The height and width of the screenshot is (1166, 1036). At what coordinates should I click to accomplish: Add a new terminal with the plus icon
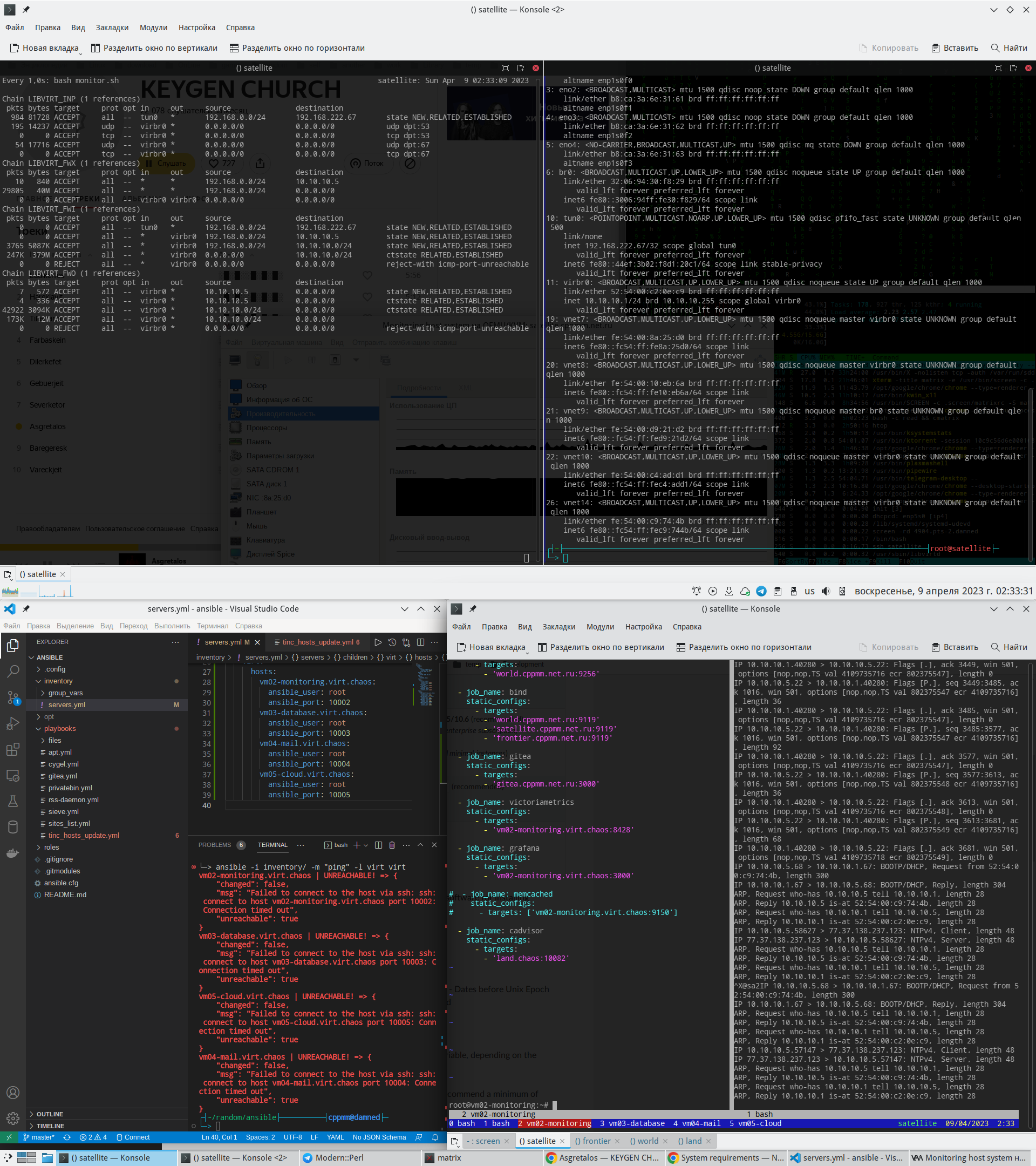[x=357, y=845]
